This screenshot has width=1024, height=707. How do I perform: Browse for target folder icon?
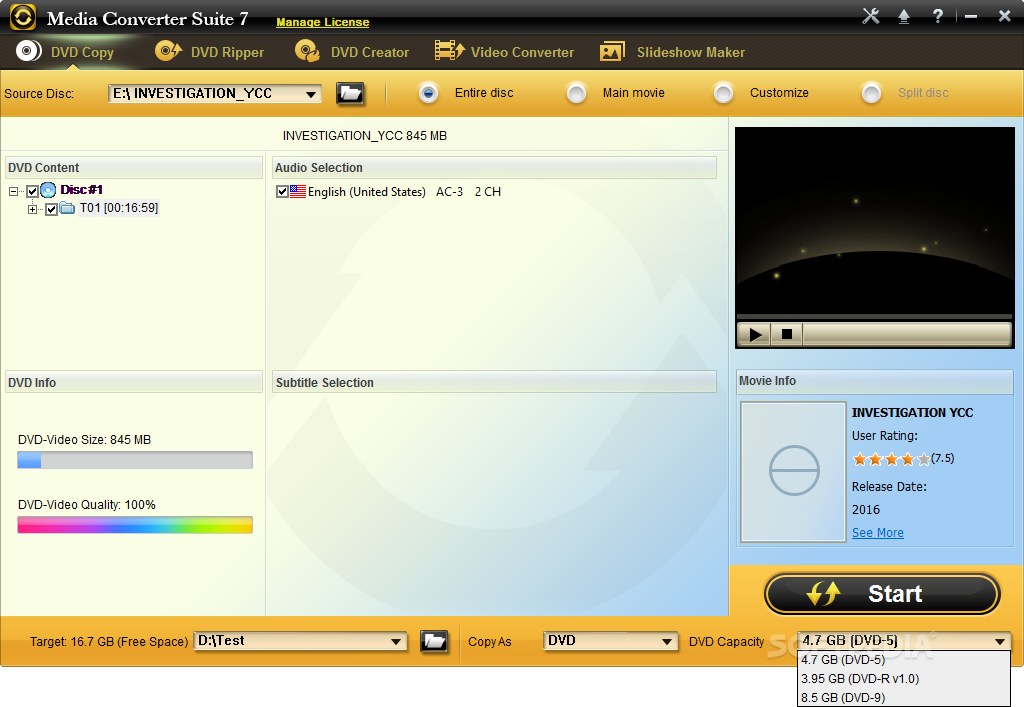pos(434,641)
